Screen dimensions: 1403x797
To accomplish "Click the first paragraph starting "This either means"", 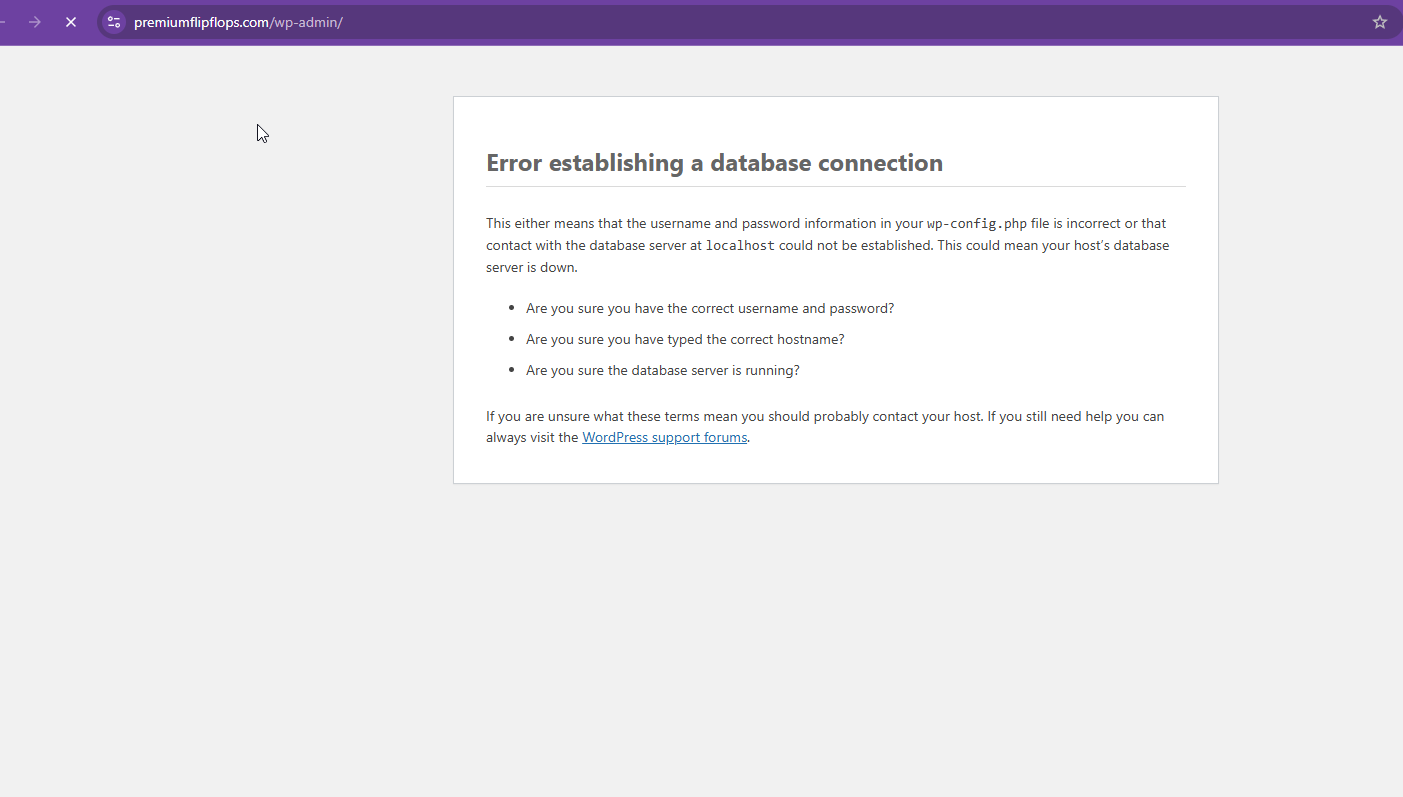I will 700,224.
